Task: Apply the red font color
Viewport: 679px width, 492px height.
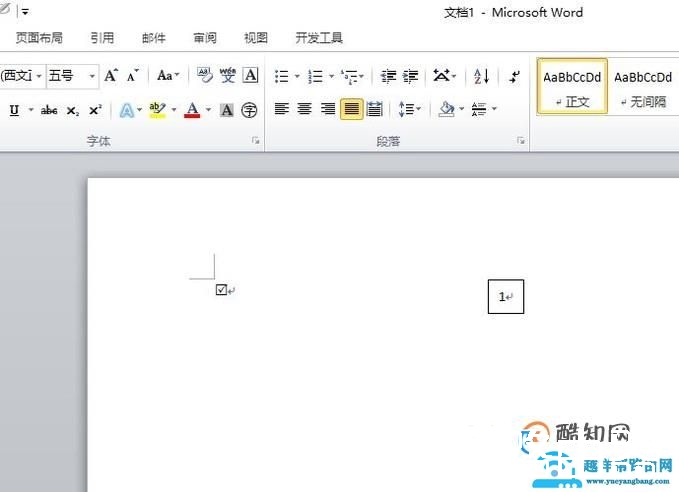Action: [x=192, y=110]
